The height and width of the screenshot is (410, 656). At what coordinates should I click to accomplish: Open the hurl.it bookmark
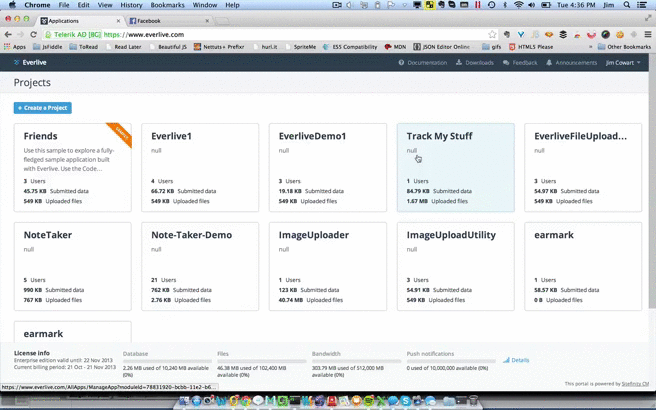point(265,47)
